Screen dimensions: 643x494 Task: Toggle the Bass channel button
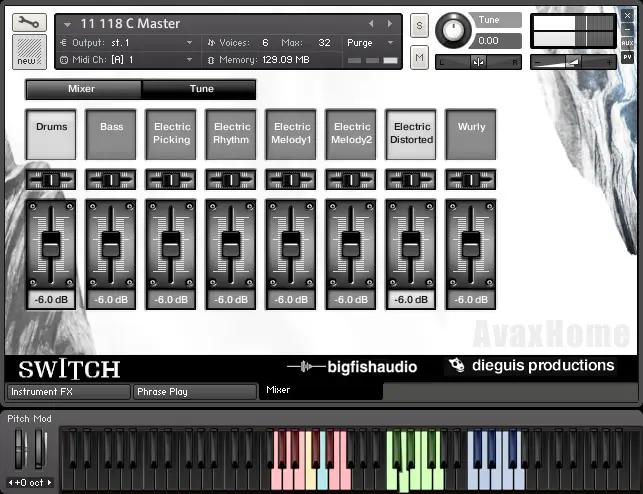point(111,134)
